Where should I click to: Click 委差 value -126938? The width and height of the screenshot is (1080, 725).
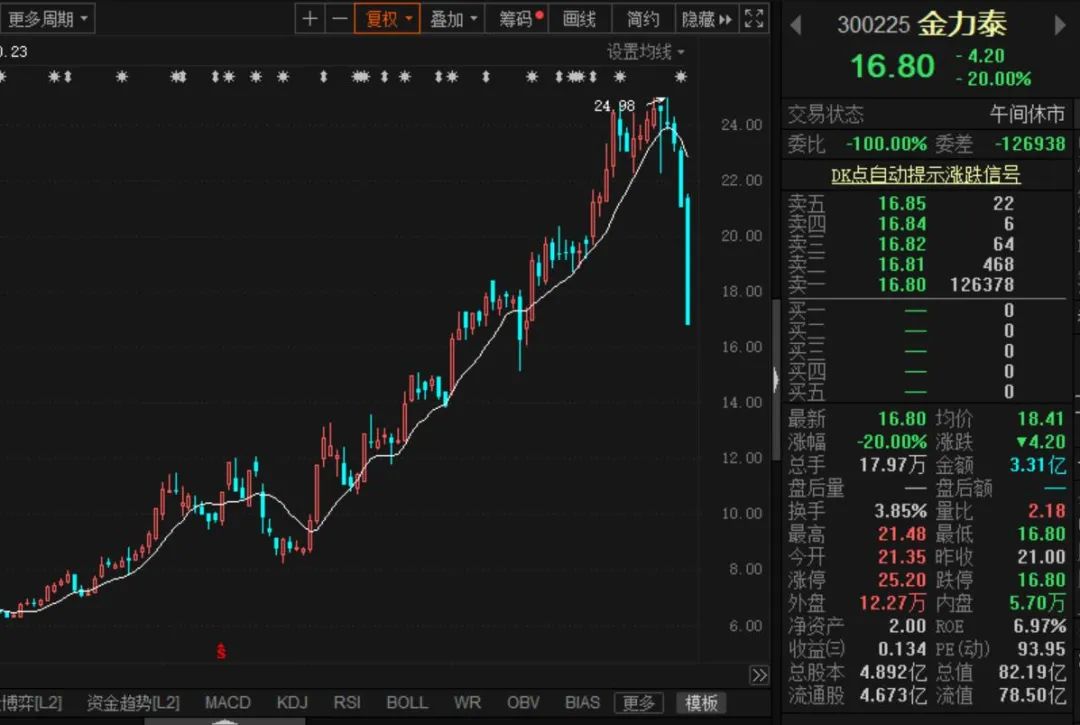(x=1030, y=143)
